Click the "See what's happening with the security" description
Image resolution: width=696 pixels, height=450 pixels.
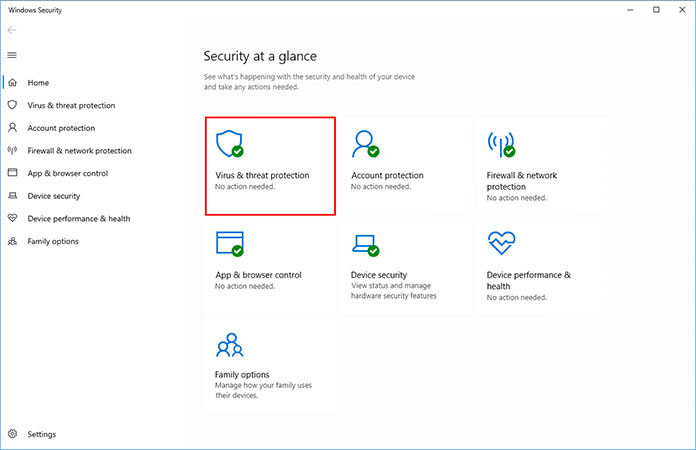point(309,82)
